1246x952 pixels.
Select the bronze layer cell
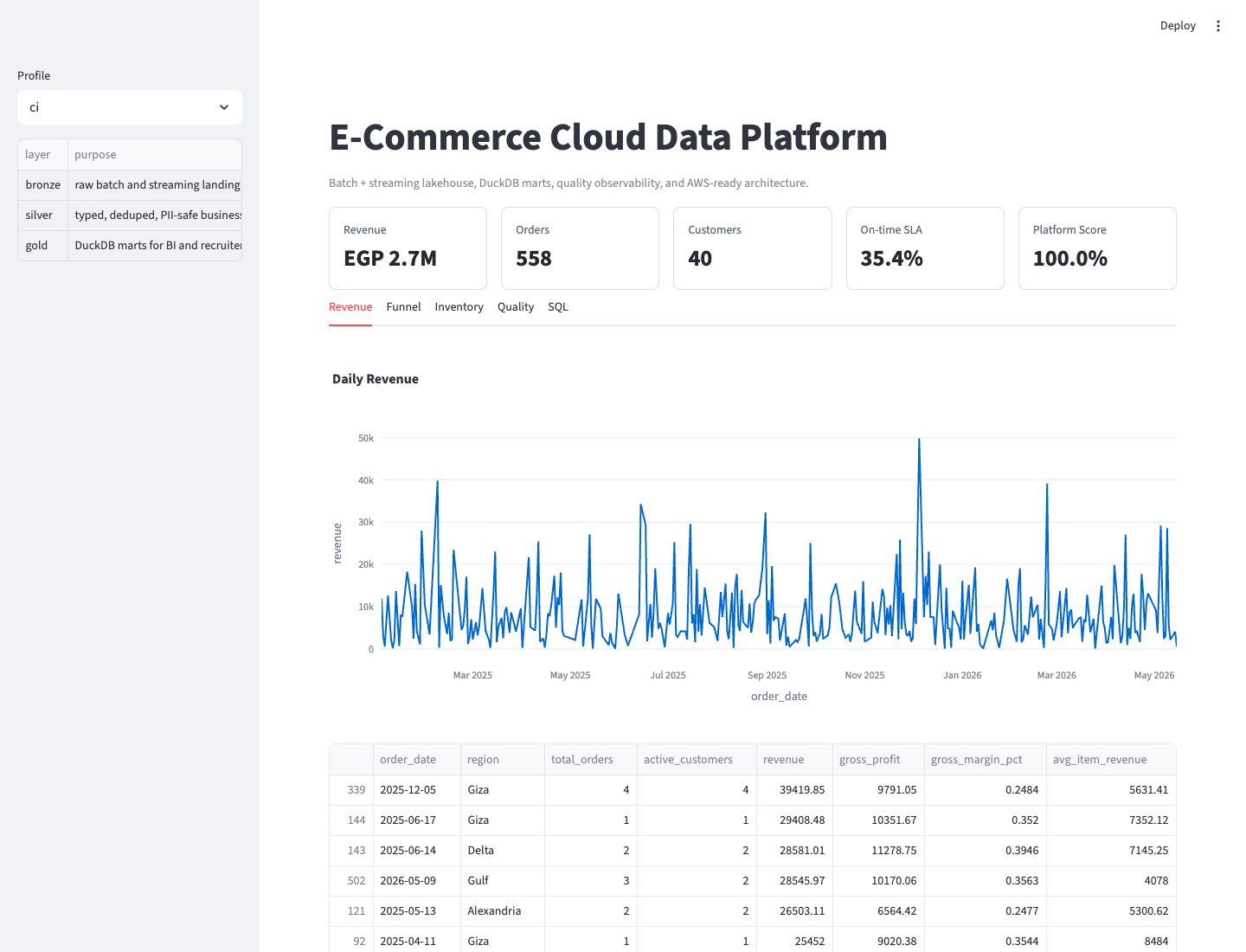tap(42, 185)
